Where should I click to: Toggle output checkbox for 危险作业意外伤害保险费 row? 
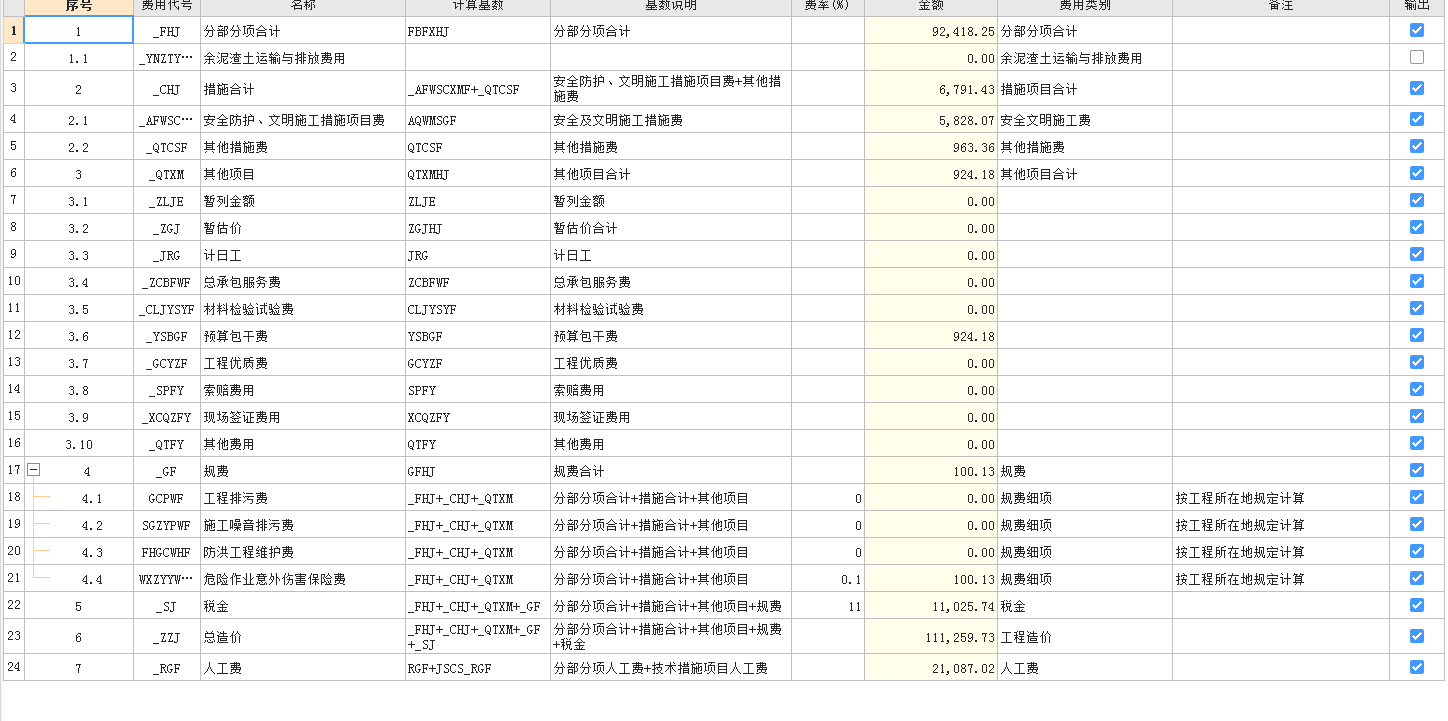[1416, 578]
